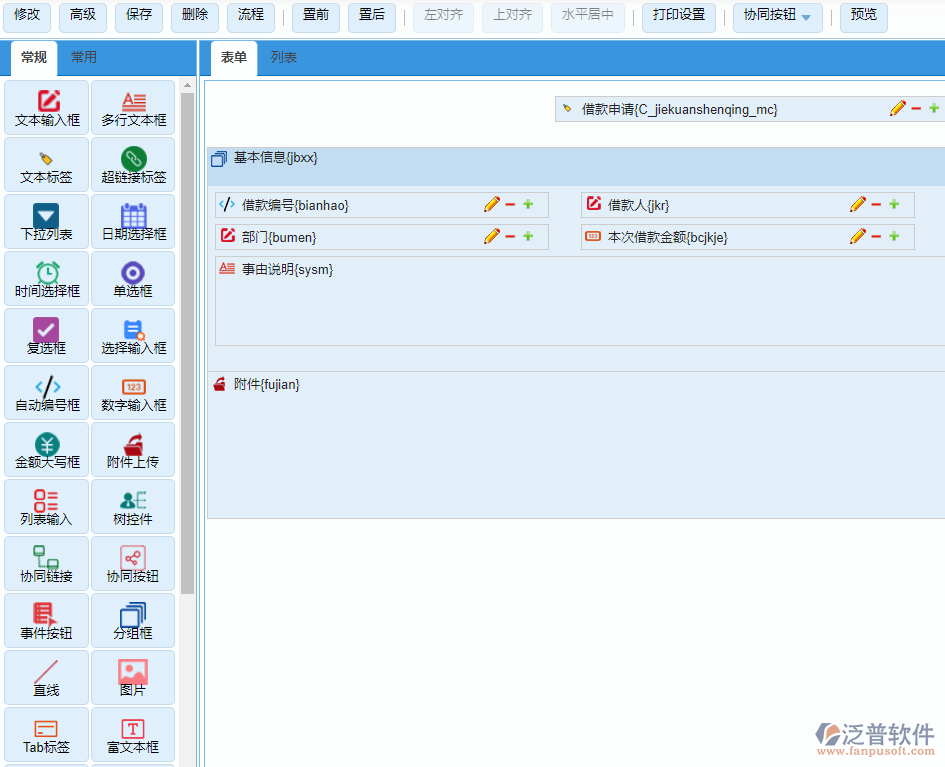Image resolution: width=945 pixels, height=767 pixels.
Task: Switch to the 列表 tab
Action: [284, 58]
